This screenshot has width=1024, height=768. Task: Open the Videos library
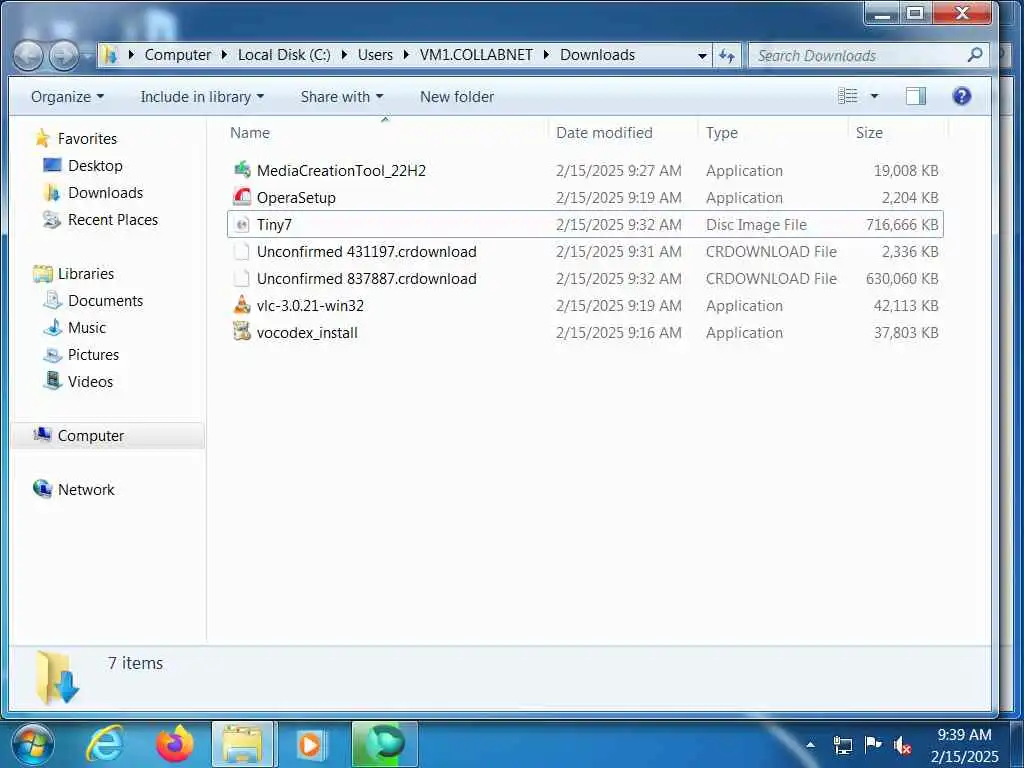pos(90,381)
